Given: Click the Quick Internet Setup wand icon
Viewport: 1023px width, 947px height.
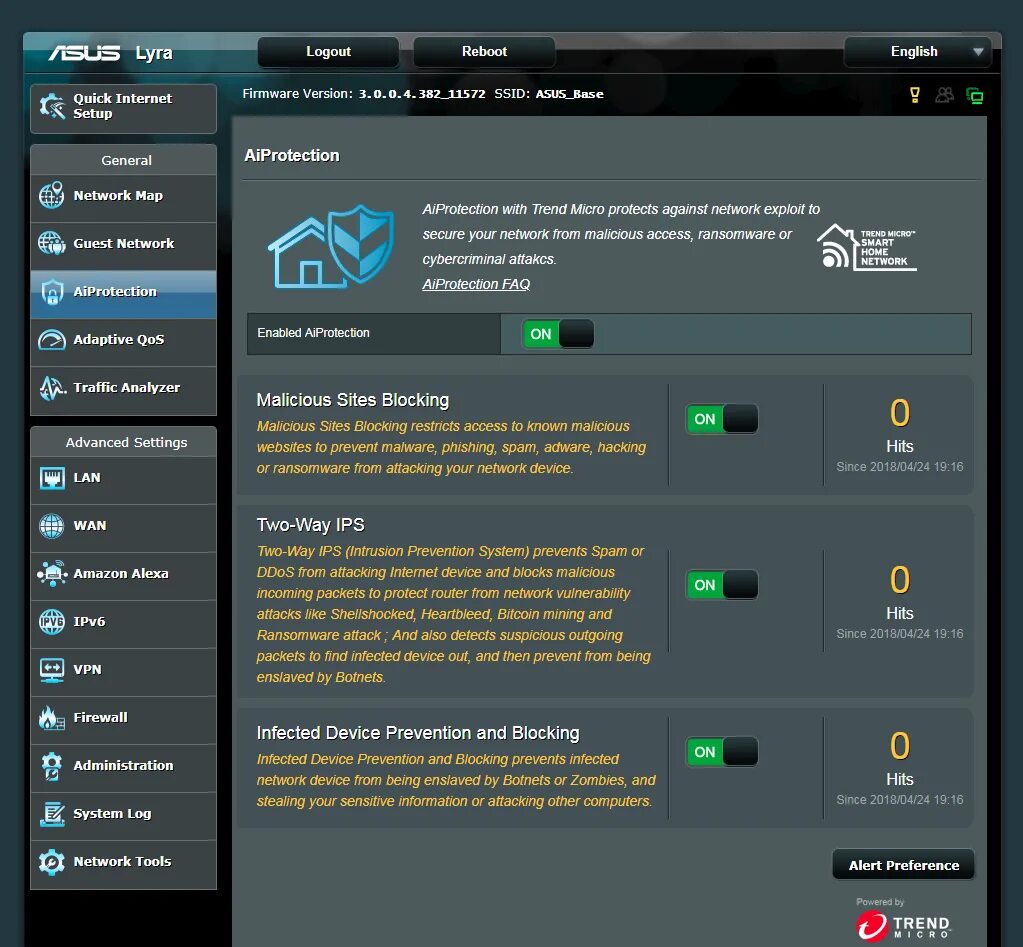Looking at the screenshot, I should coord(52,106).
